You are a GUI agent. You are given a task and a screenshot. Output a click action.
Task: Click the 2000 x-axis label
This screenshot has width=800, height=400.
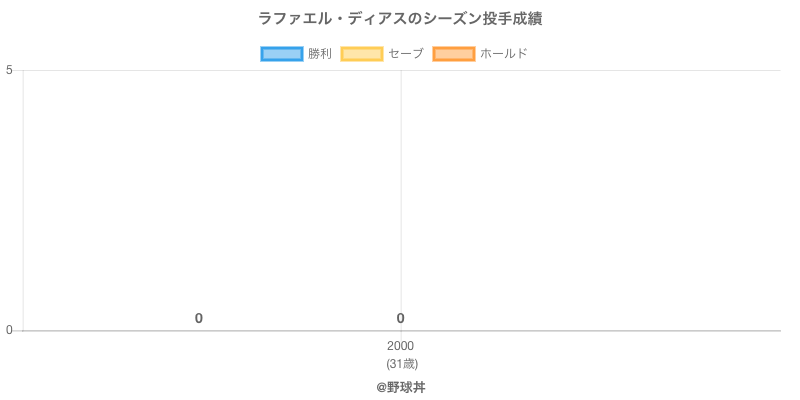tap(400, 346)
